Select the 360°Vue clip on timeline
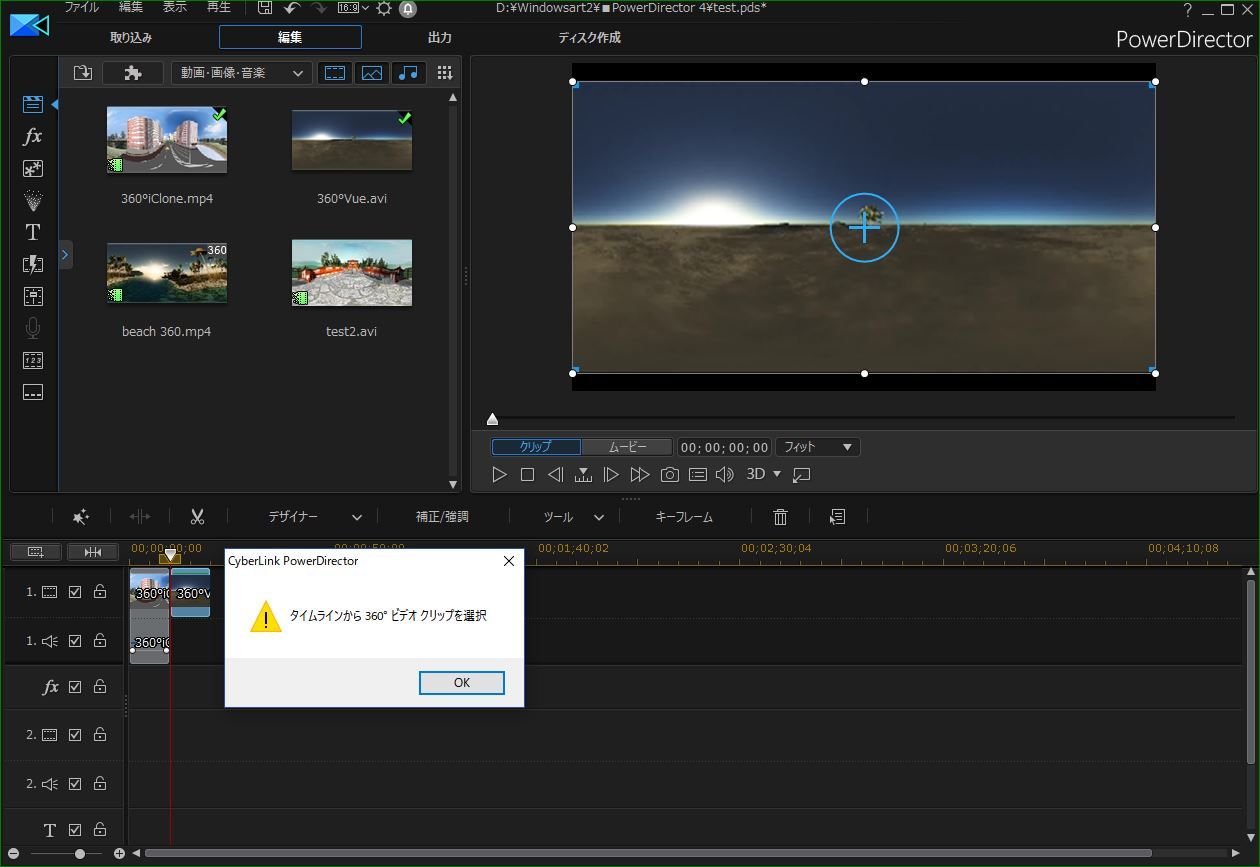The image size is (1260, 867). (190, 592)
